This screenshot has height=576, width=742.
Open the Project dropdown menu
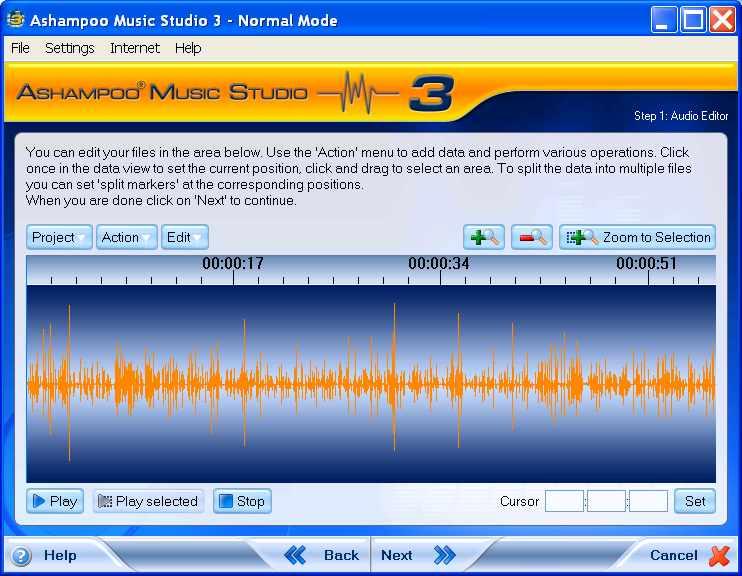click(x=59, y=237)
